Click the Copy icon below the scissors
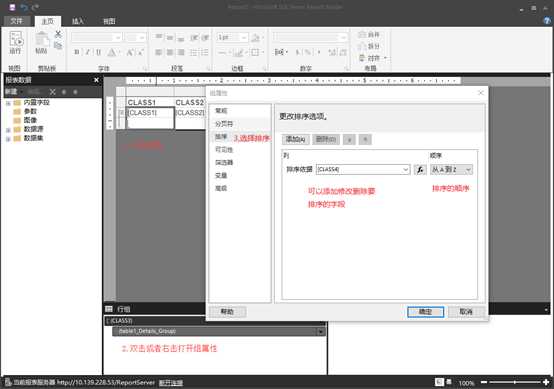This screenshot has width=554, height=389. [x=58, y=46]
